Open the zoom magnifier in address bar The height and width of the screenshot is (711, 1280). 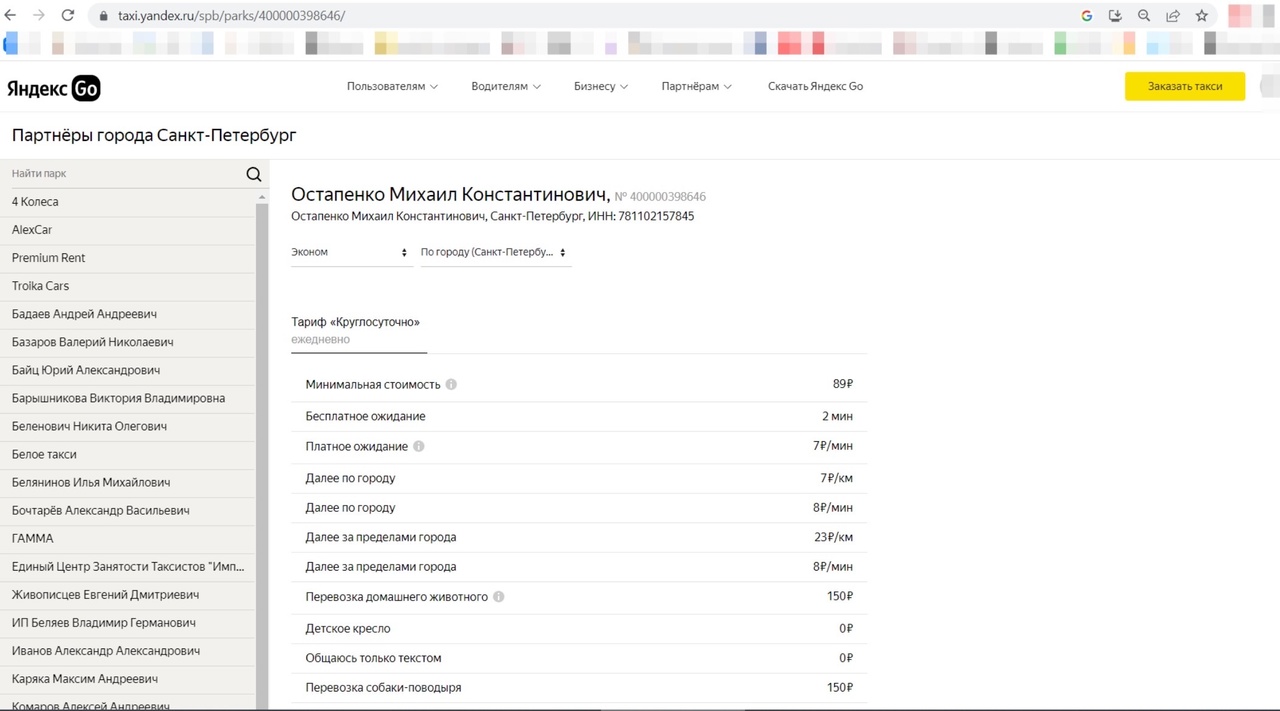pyautogui.click(x=1144, y=16)
